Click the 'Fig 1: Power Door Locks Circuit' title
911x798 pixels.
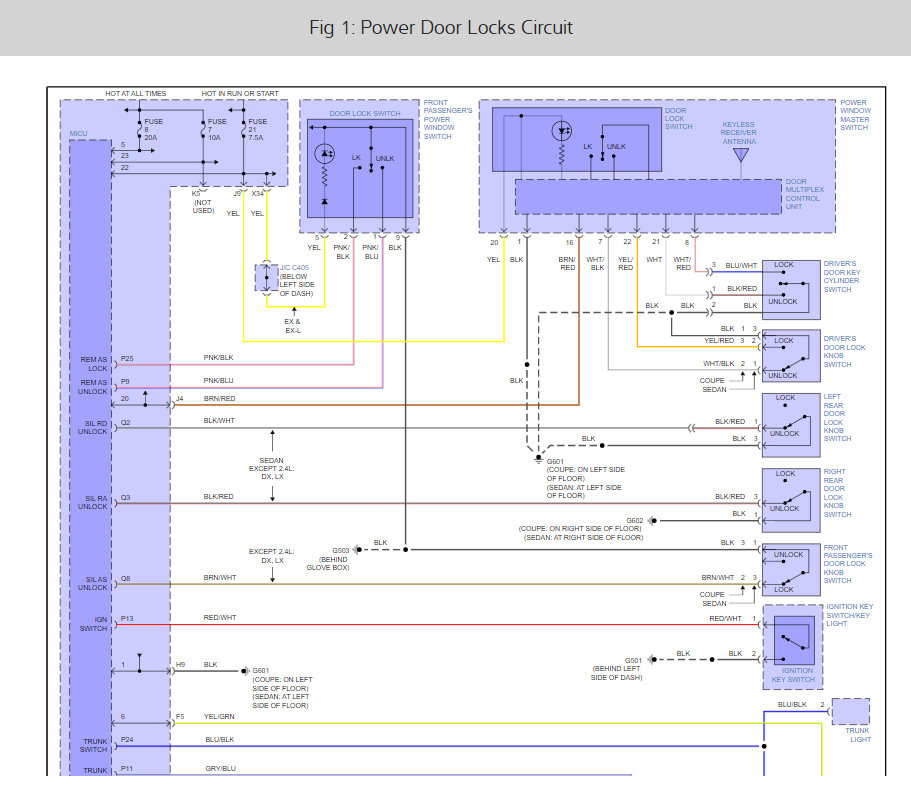tap(440, 27)
